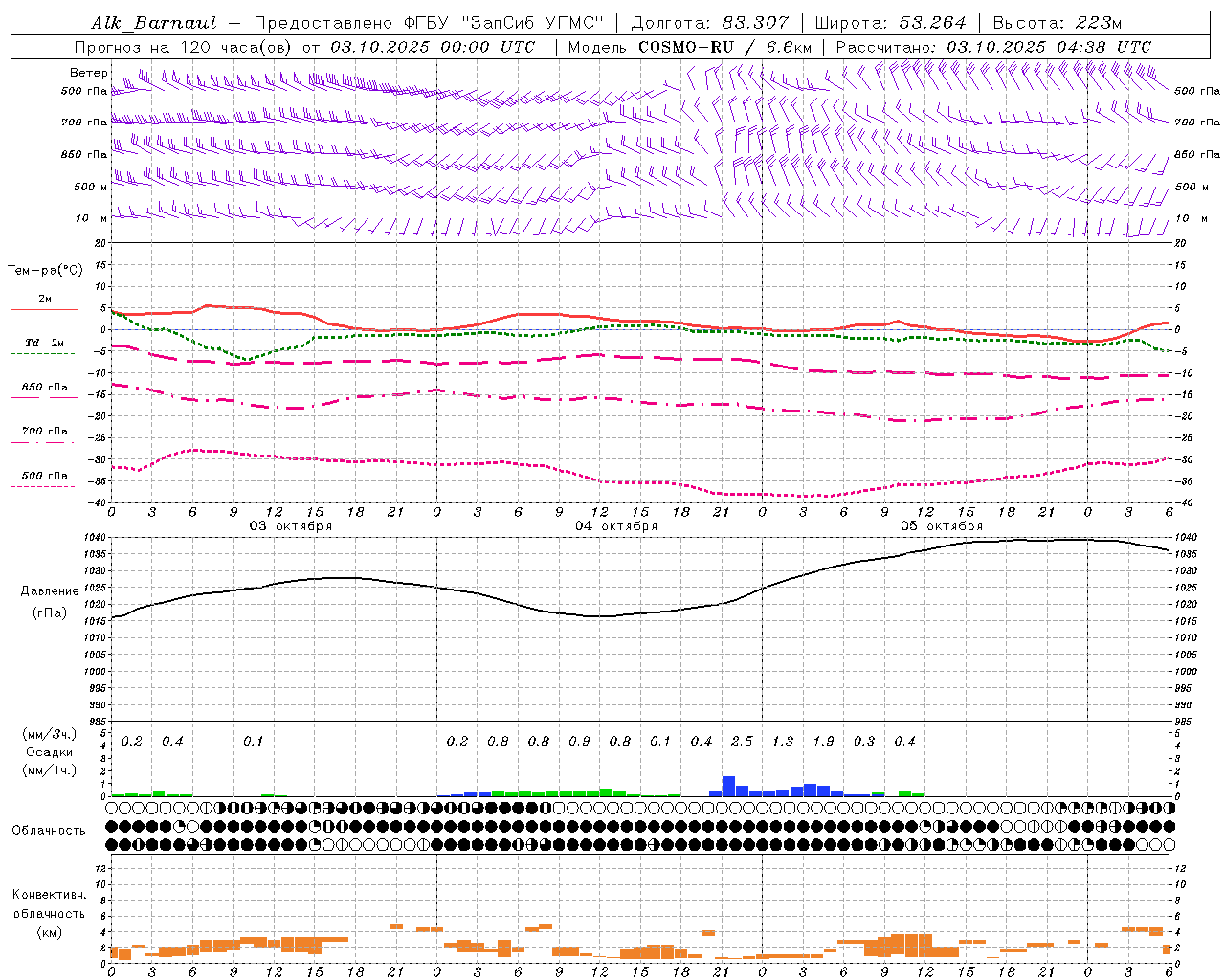Click the 'Предоставлено ФГБУ "ЗапСиб УГМС"' provider text
1225x980 pixels.
[x=430, y=23]
